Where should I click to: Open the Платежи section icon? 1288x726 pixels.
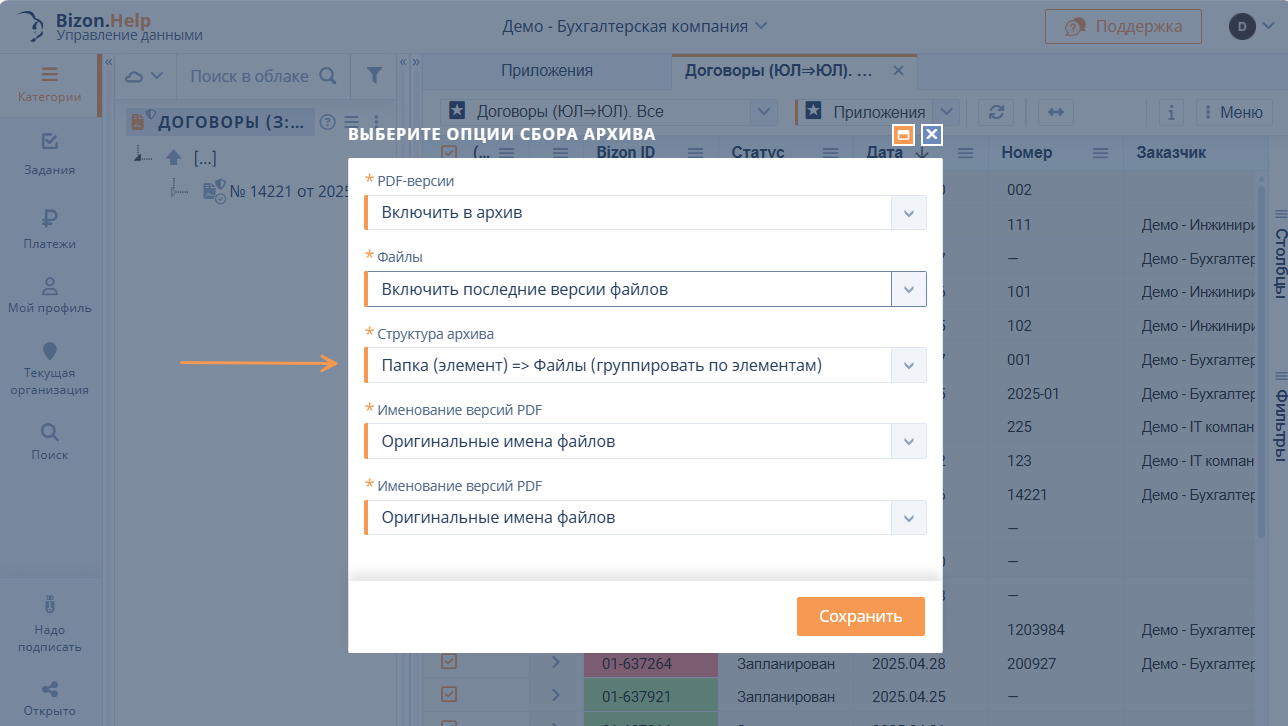point(50,219)
